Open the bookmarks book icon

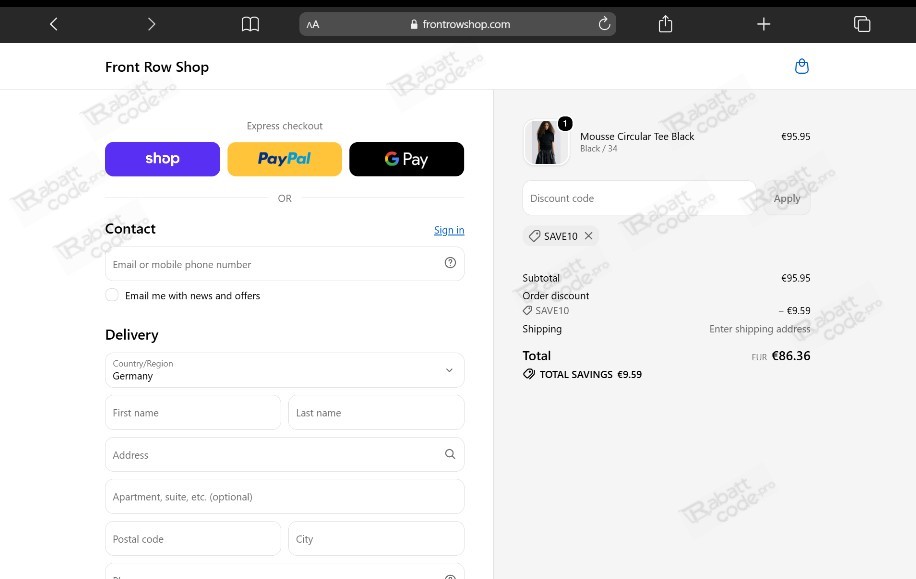[250, 24]
